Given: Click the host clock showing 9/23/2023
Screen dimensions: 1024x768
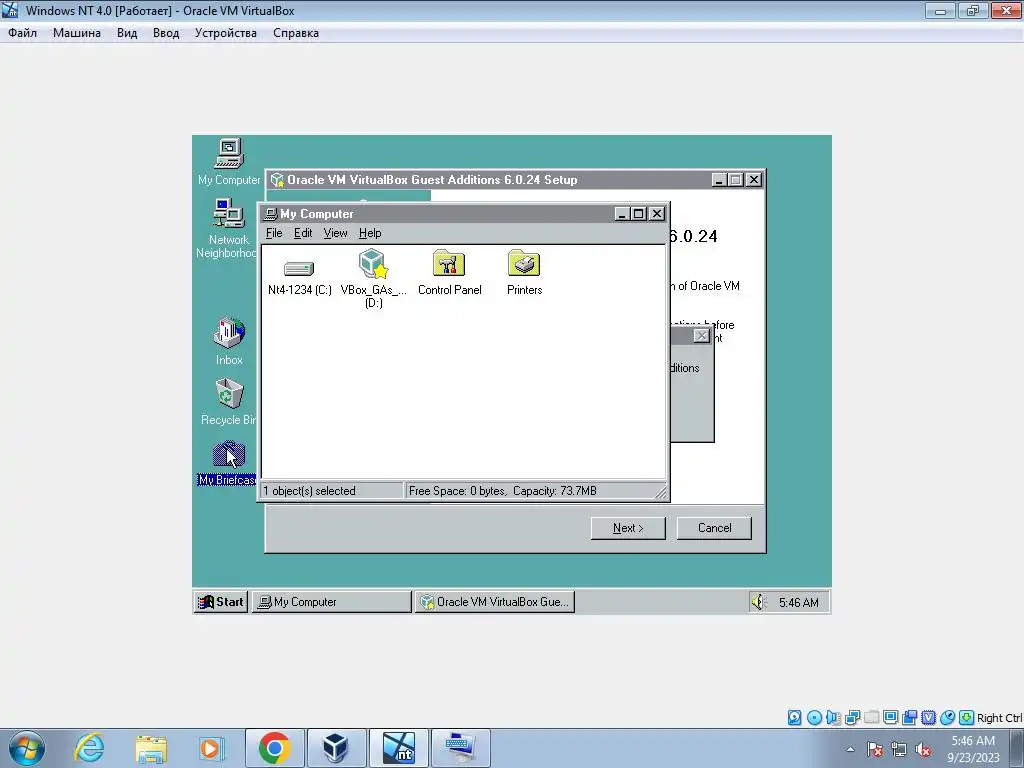Looking at the screenshot, I should click(x=973, y=749).
